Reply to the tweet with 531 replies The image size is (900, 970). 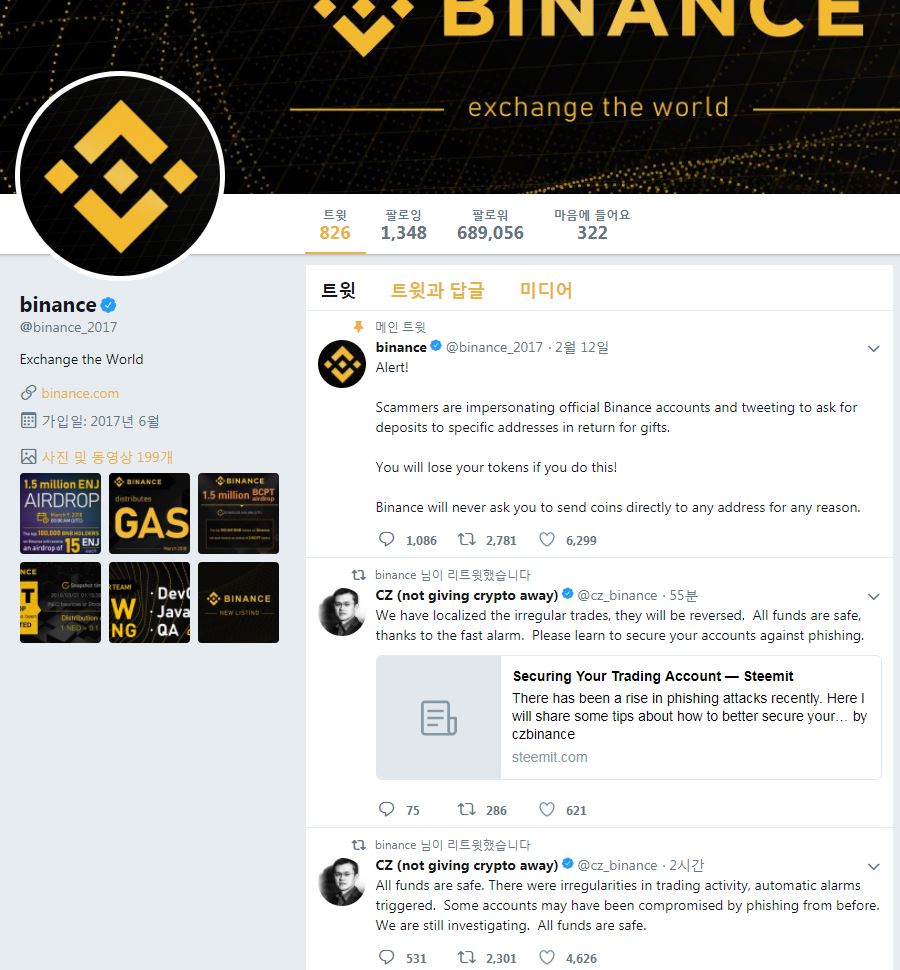point(387,957)
